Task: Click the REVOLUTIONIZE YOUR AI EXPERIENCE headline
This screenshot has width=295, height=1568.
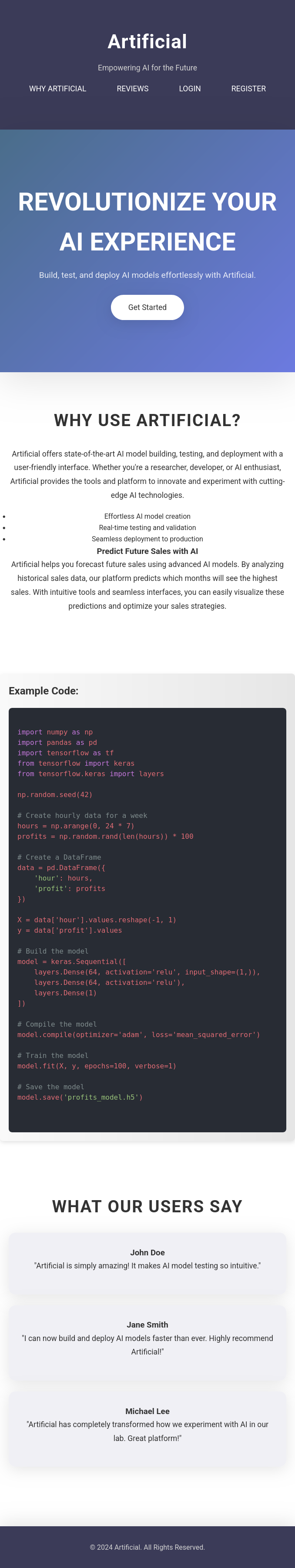Action: pyautogui.click(x=147, y=222)
